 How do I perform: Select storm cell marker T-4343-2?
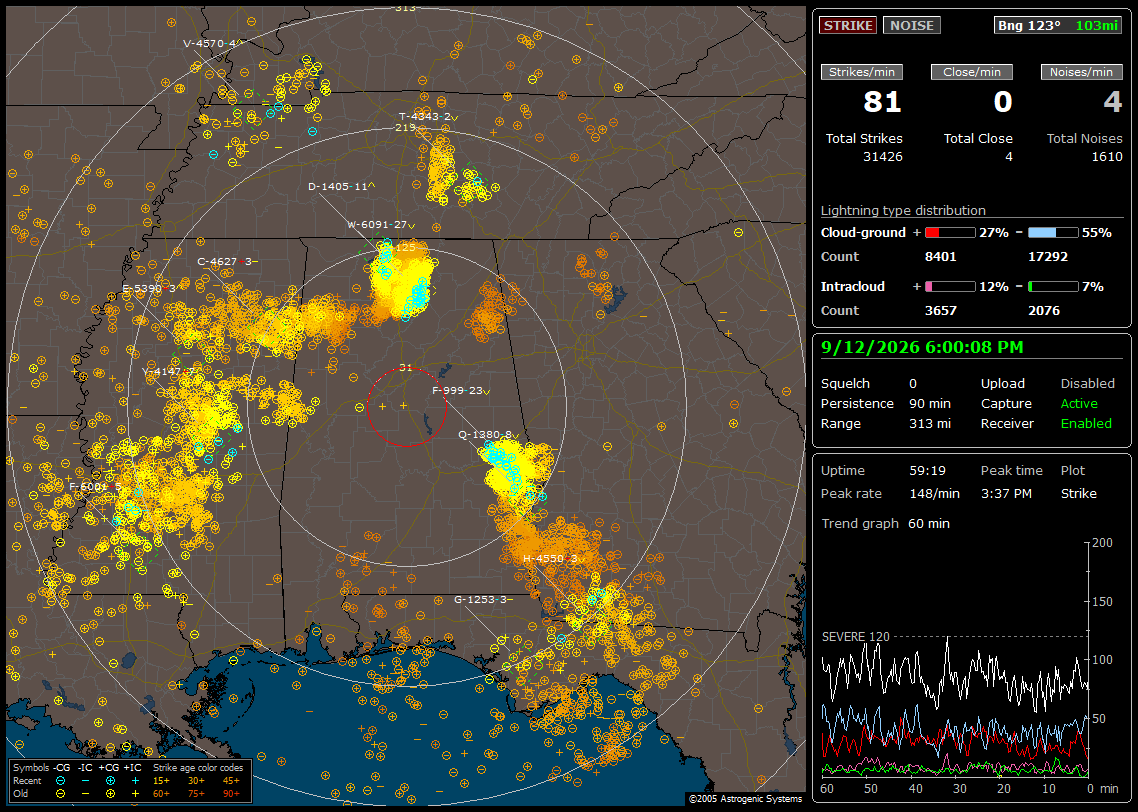point(428,117)
